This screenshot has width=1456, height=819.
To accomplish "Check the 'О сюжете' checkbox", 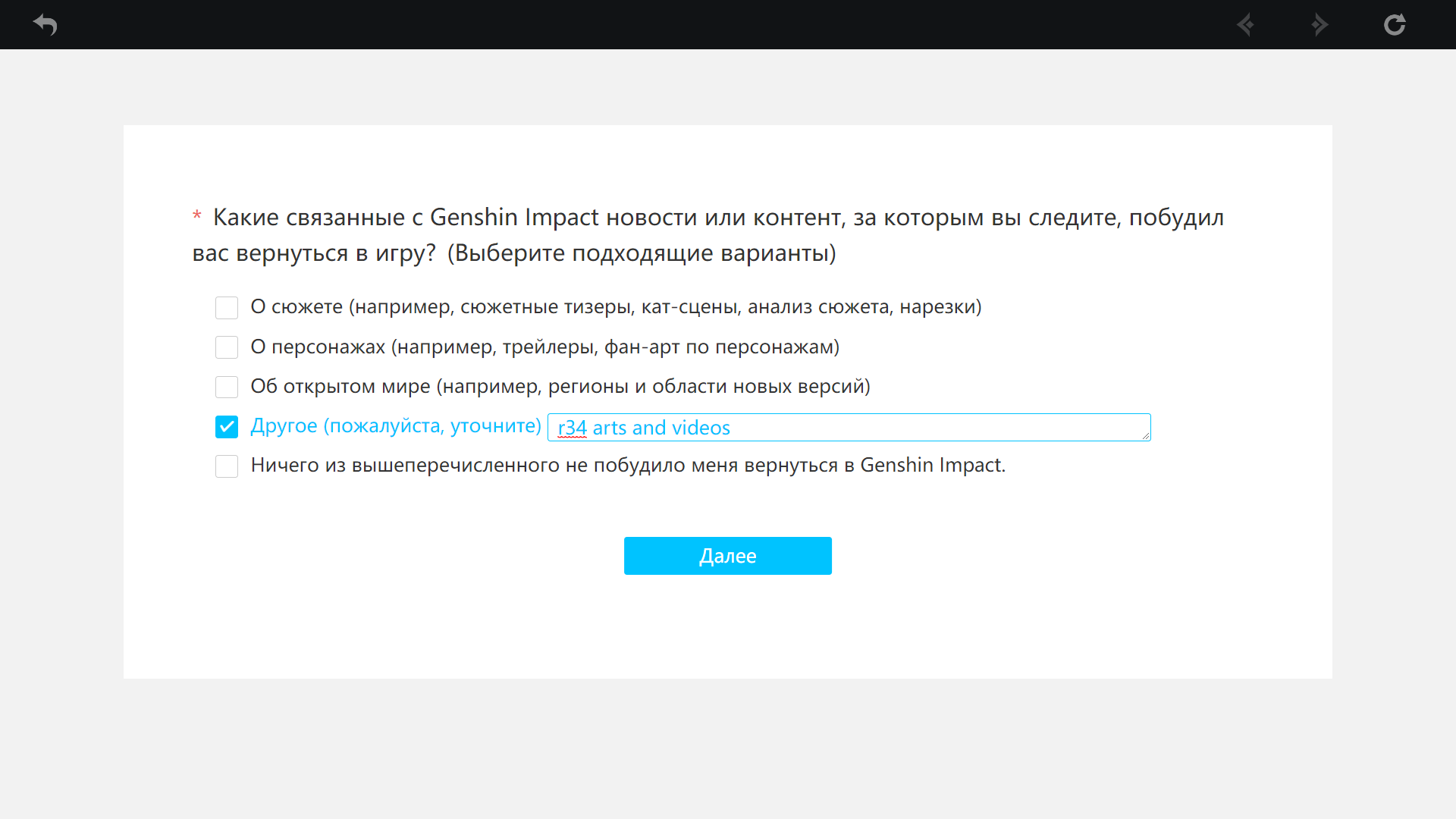I will pyautogui.click(x=227, y=308).
